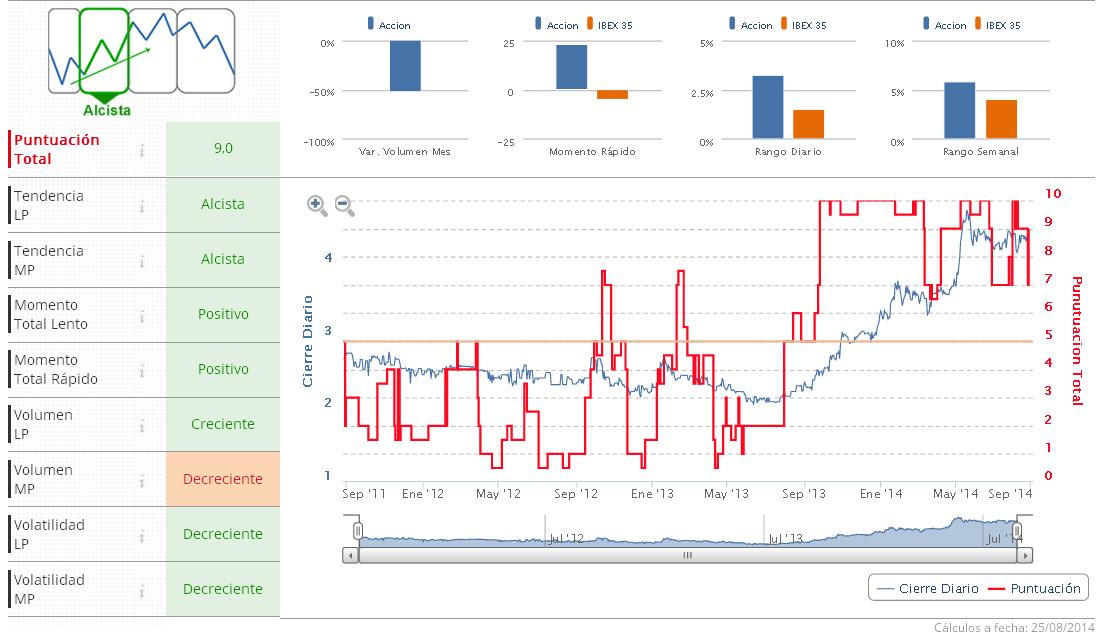Toggle Cierre Diario series in legend
The height and width of the screenshot is (642, 1109).
pos(927,588)
